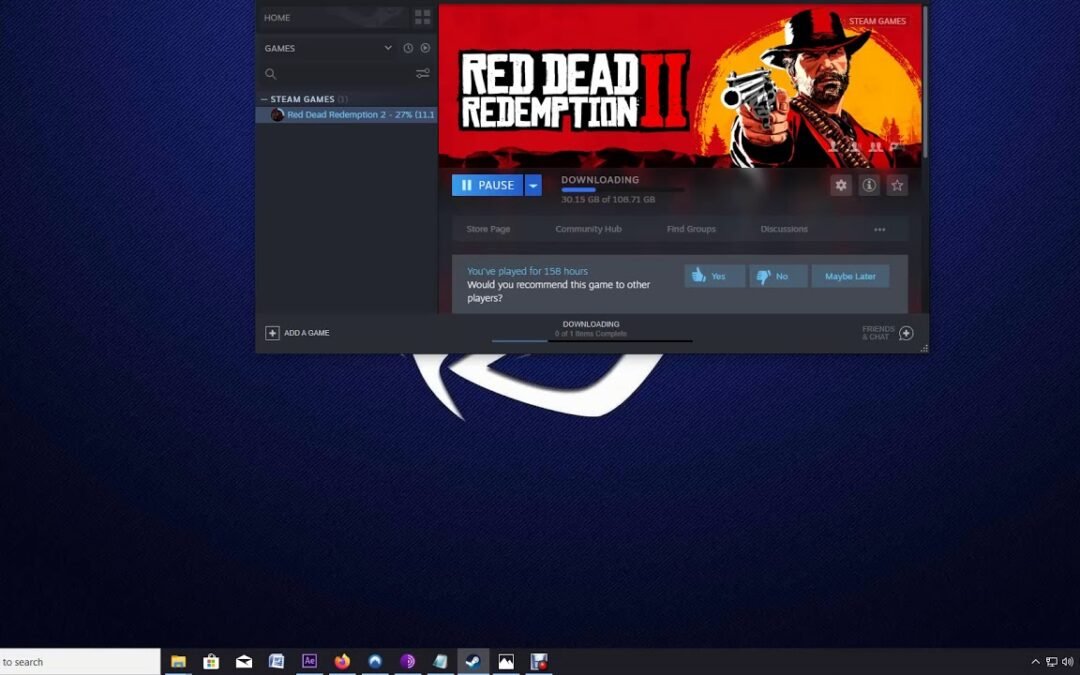Open File Explorer from taskbar
The height and width of the screenshot is (675, 1080).
point(178,662)
